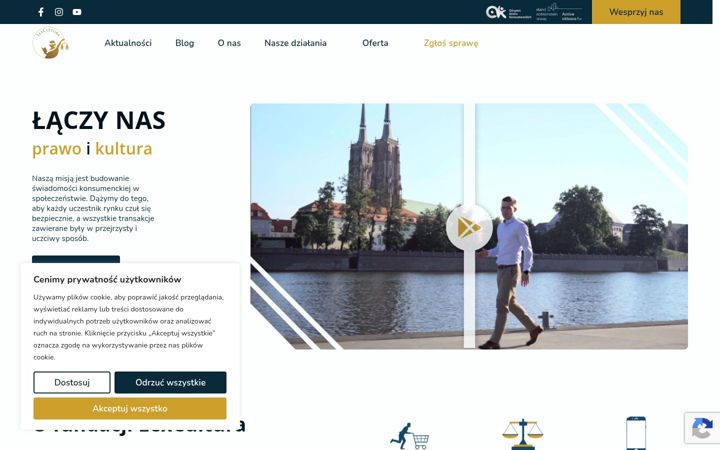Click the justice scales icon
This screenshot has height=450, width=720.
tap(523, 433)
